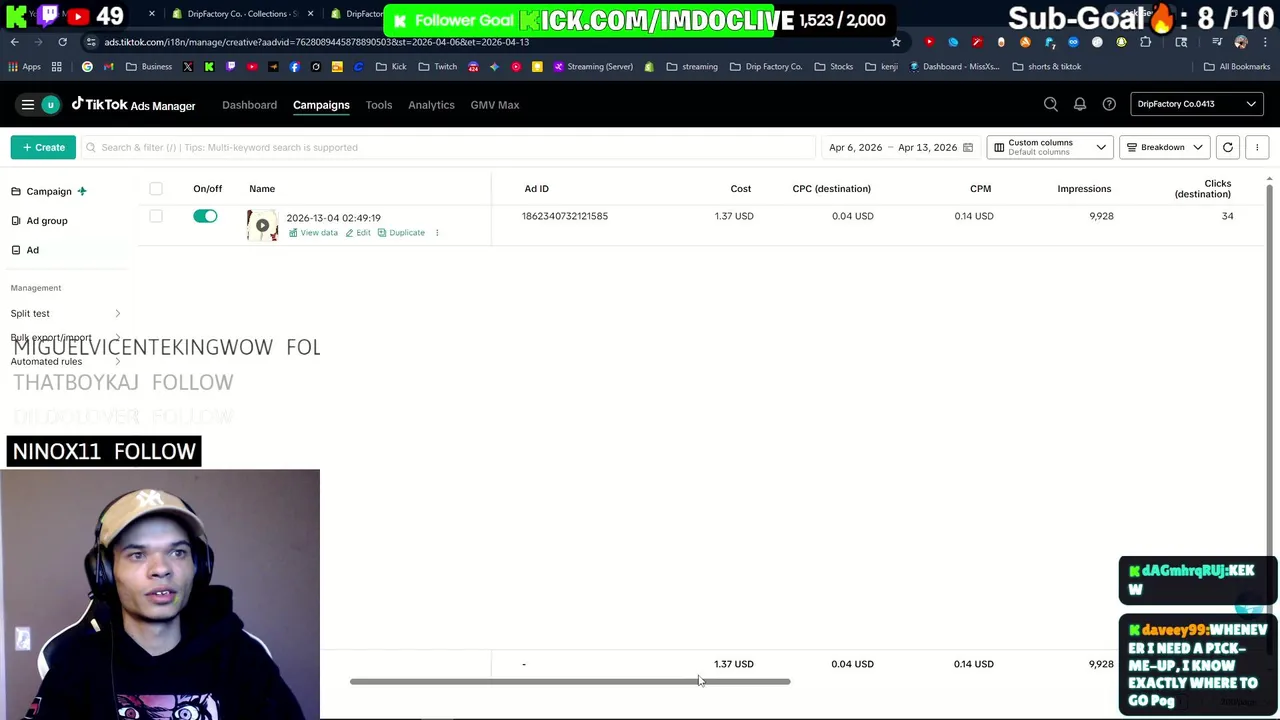Viewport: 1280px width, 720px height.
Task: Refresh the ads table data
Action: 1228,147
